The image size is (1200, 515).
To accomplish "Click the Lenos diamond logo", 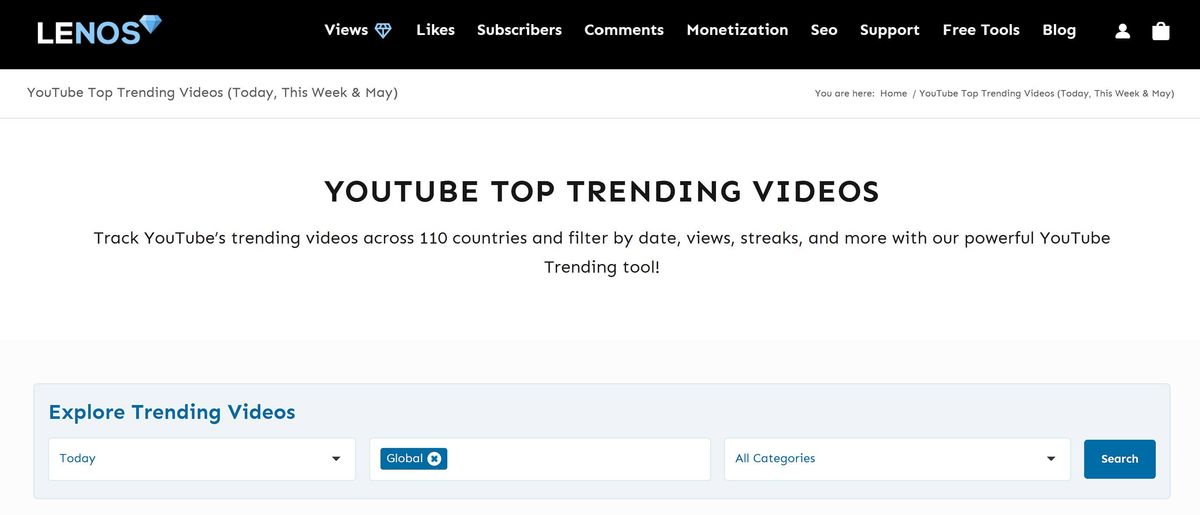I will click(99, 30).
